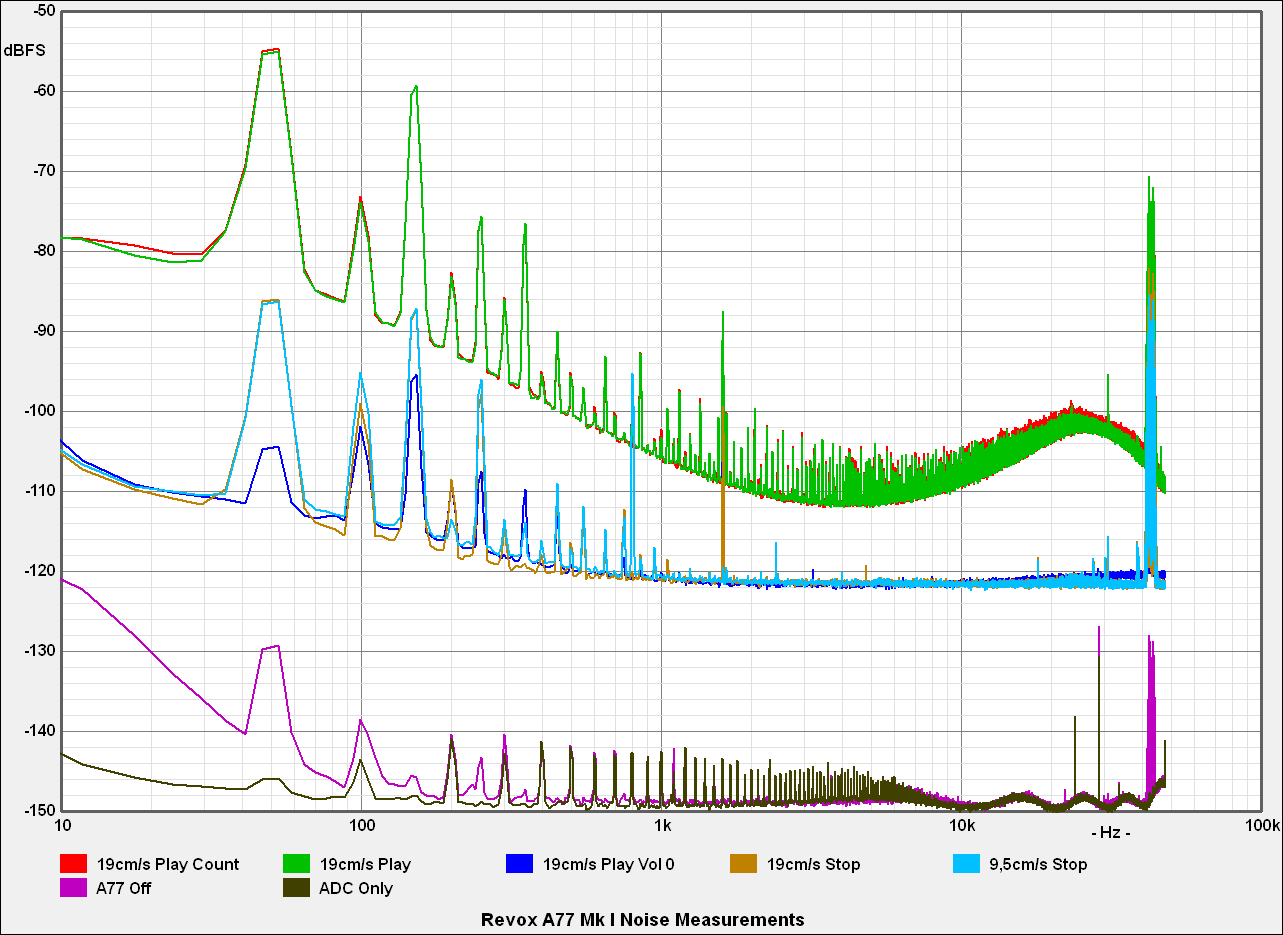Click the dark olive ADC Only swatch
Image resolution: width=1283 pixels, height=935 pixels.
(x=297, y=888)
